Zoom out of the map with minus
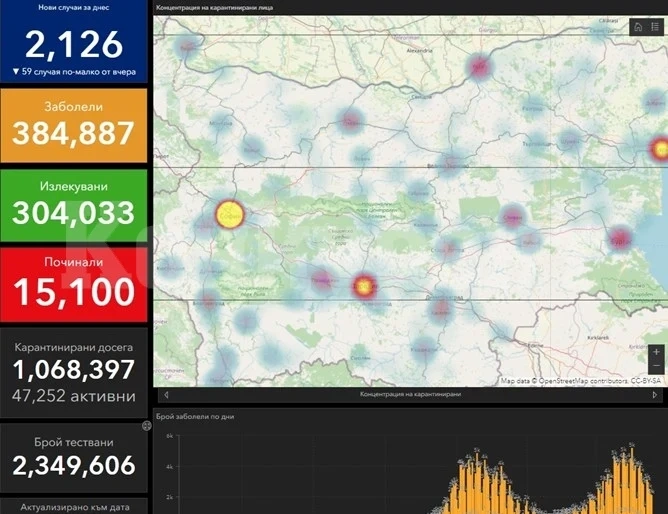The width and height of the screenshot is (668, 514). point(656,366)
